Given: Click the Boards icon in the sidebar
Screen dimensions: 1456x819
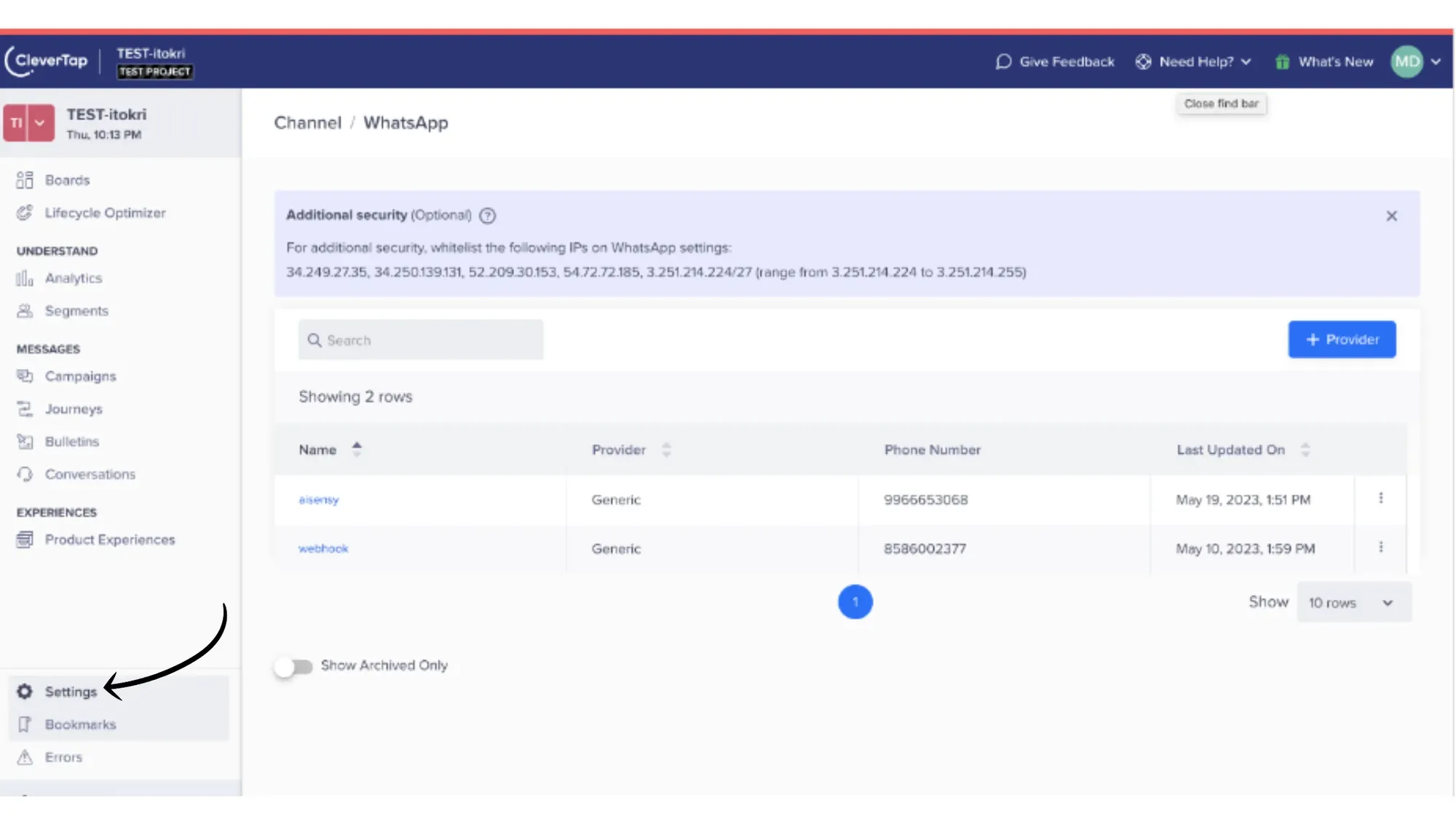Looking at the screenshot, I should pyautogui.click(x=25, y=180).
